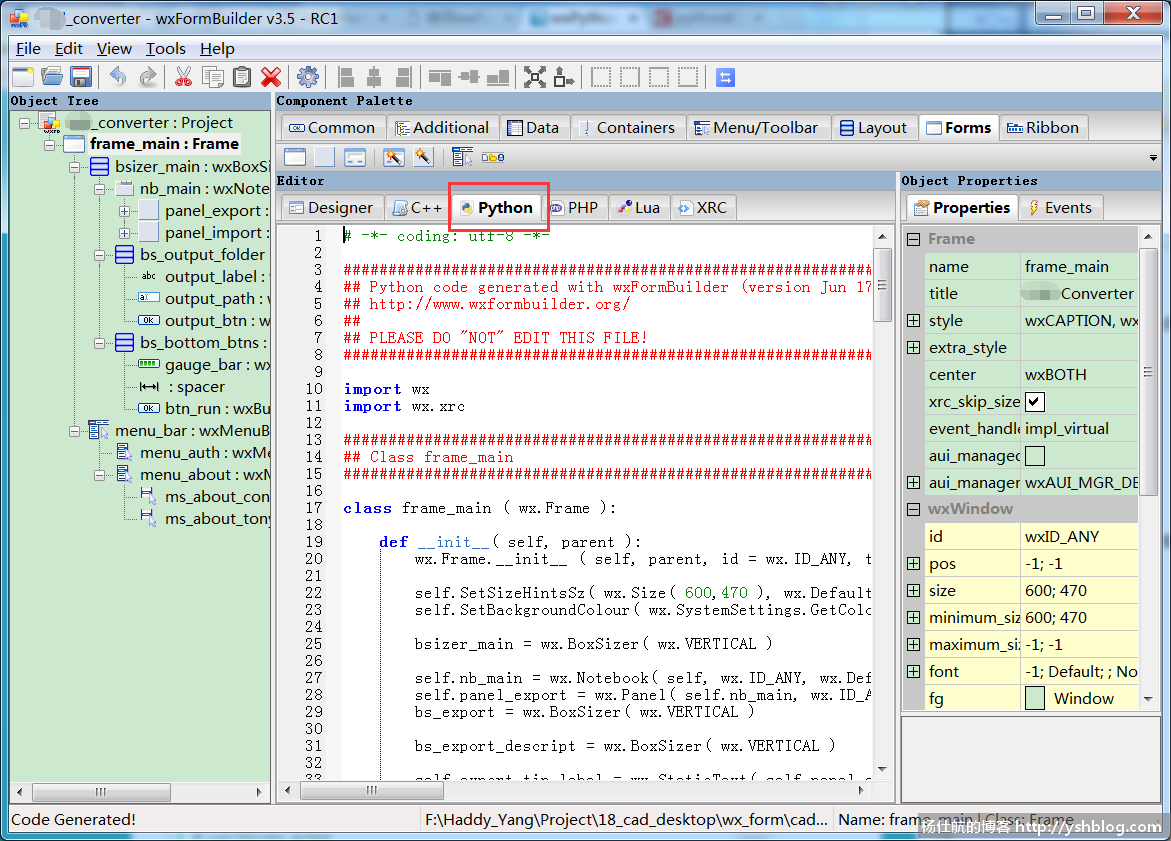Switch to the XRC editor tab
The width and height of the screenshot is (1171, 841).
702,208
